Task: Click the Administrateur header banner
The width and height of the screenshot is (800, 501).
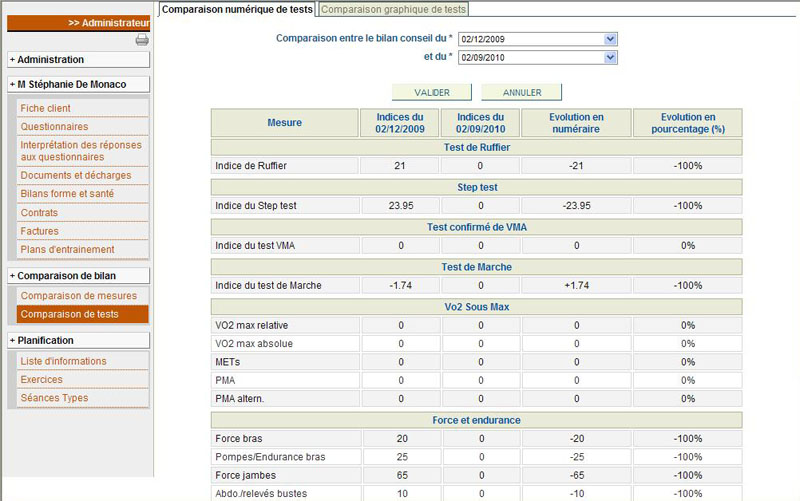Action: pos(79,23)
